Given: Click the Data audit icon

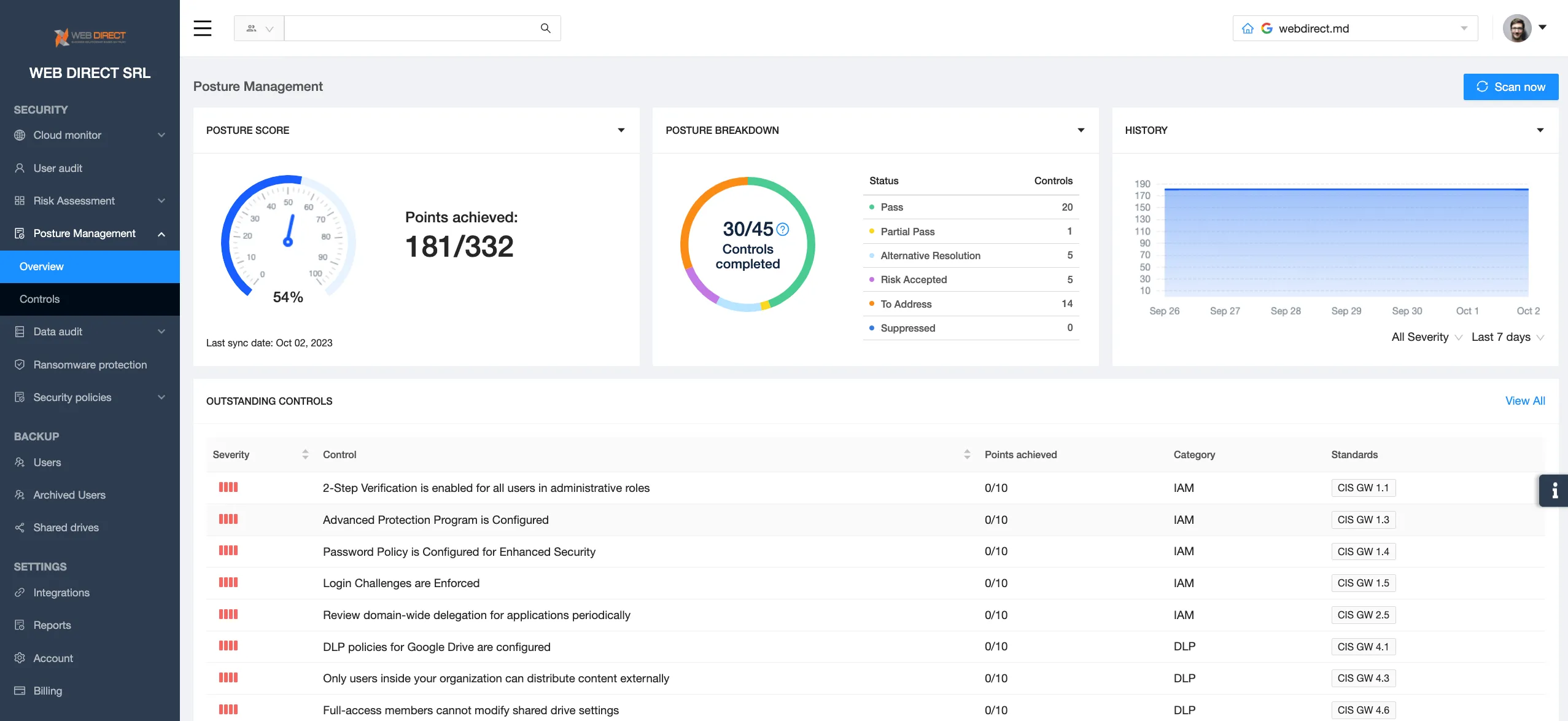Looking at the screenshot, I should coord(20,332).
